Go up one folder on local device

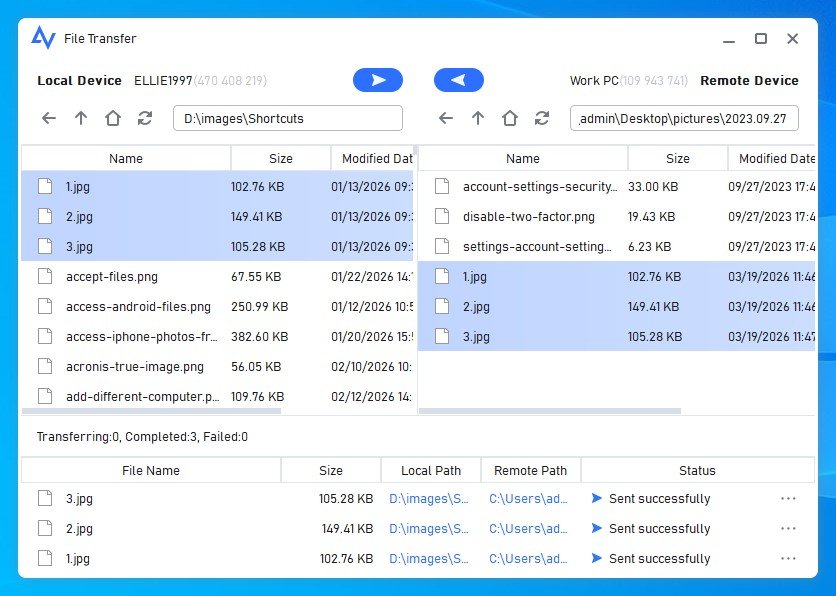click(x=81, y=118)
